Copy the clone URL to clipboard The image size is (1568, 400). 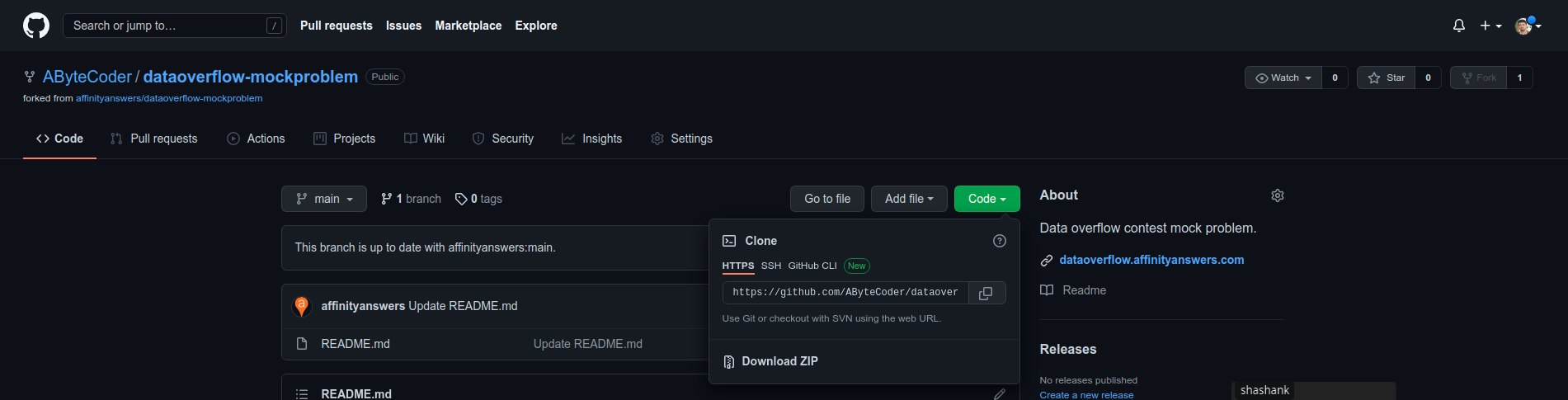pos(986,293)
